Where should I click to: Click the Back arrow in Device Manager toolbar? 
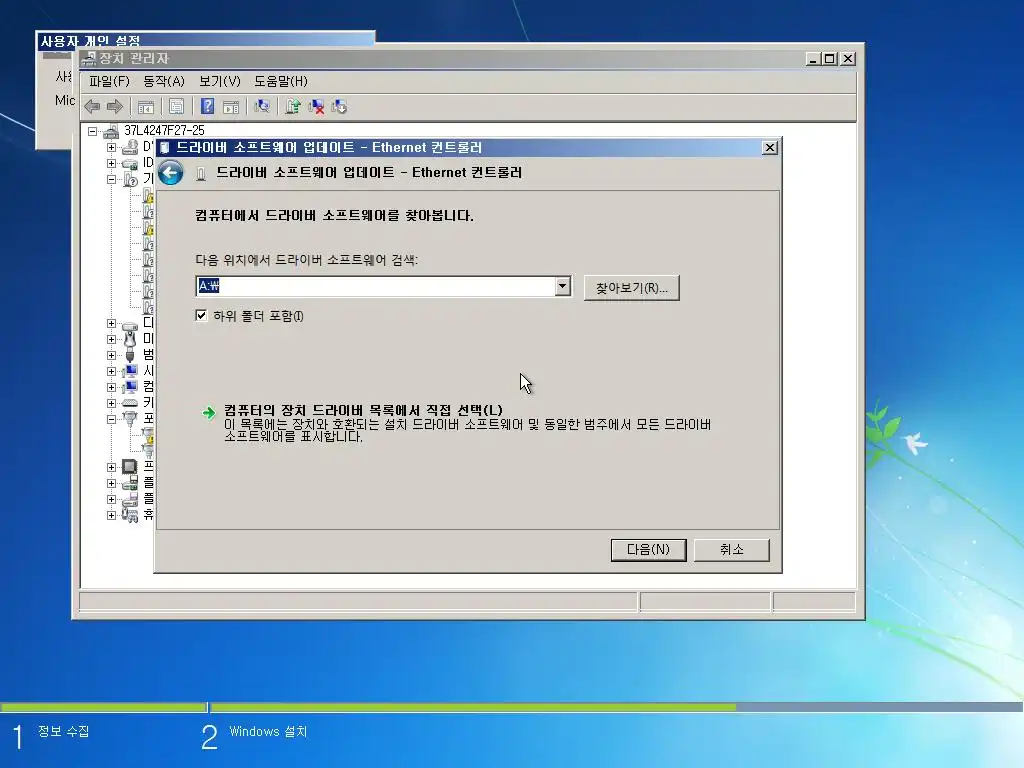(92, 106)
